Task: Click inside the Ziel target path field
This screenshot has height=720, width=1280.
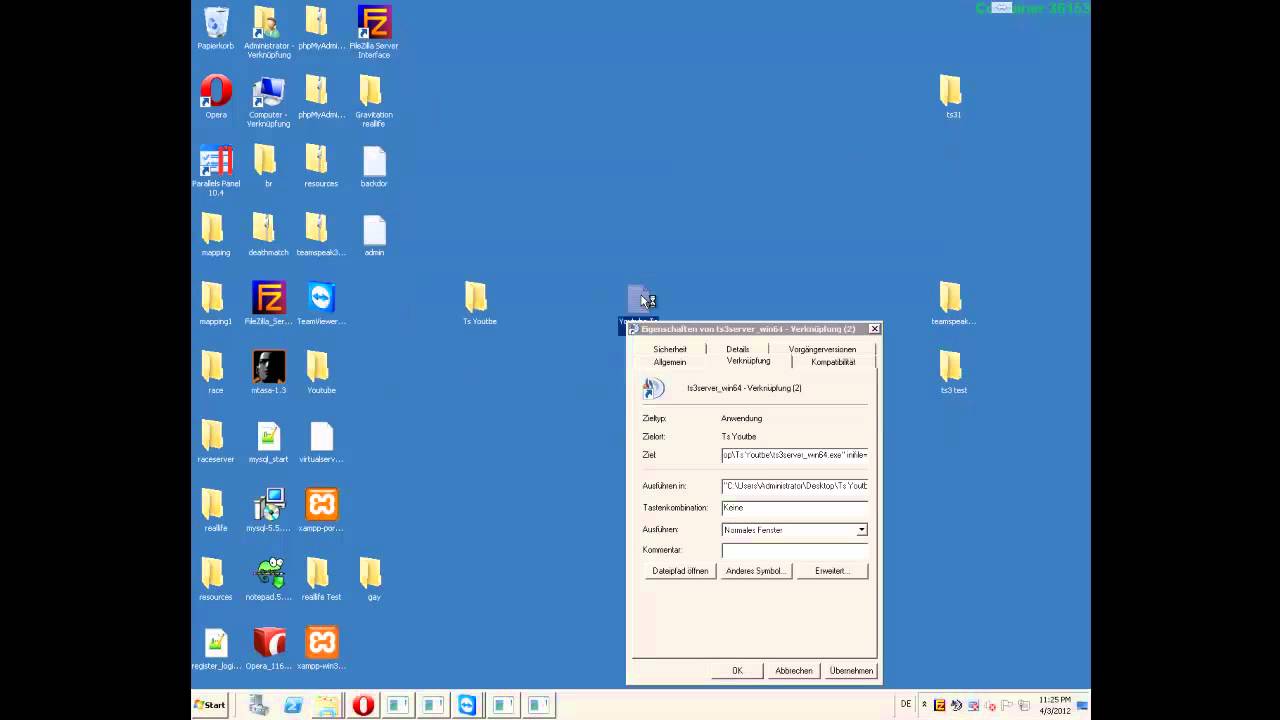Action: pos(794,455)
